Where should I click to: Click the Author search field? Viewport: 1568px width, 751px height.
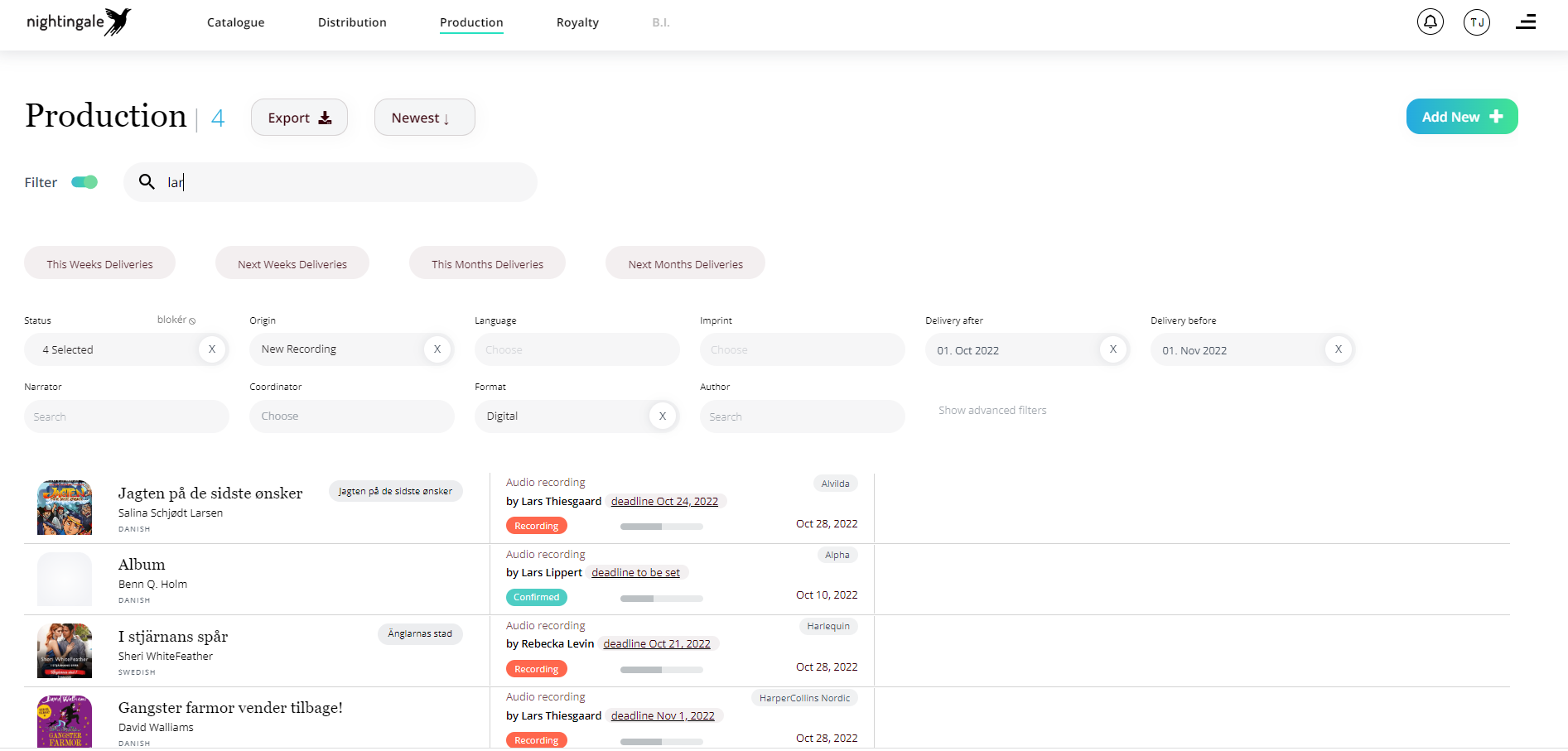point(802,416)
